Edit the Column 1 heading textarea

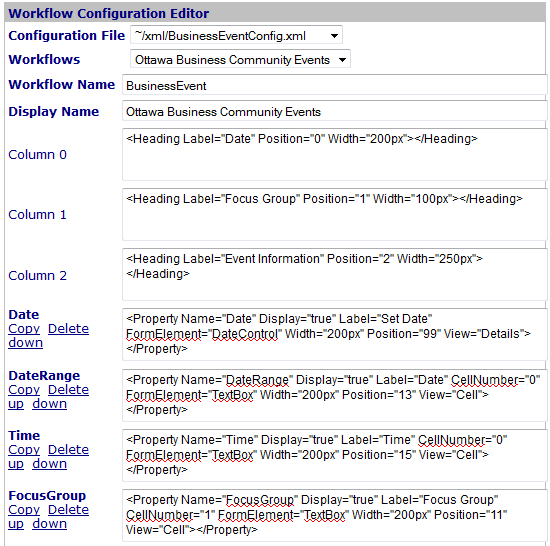click(x=335, y=215)
